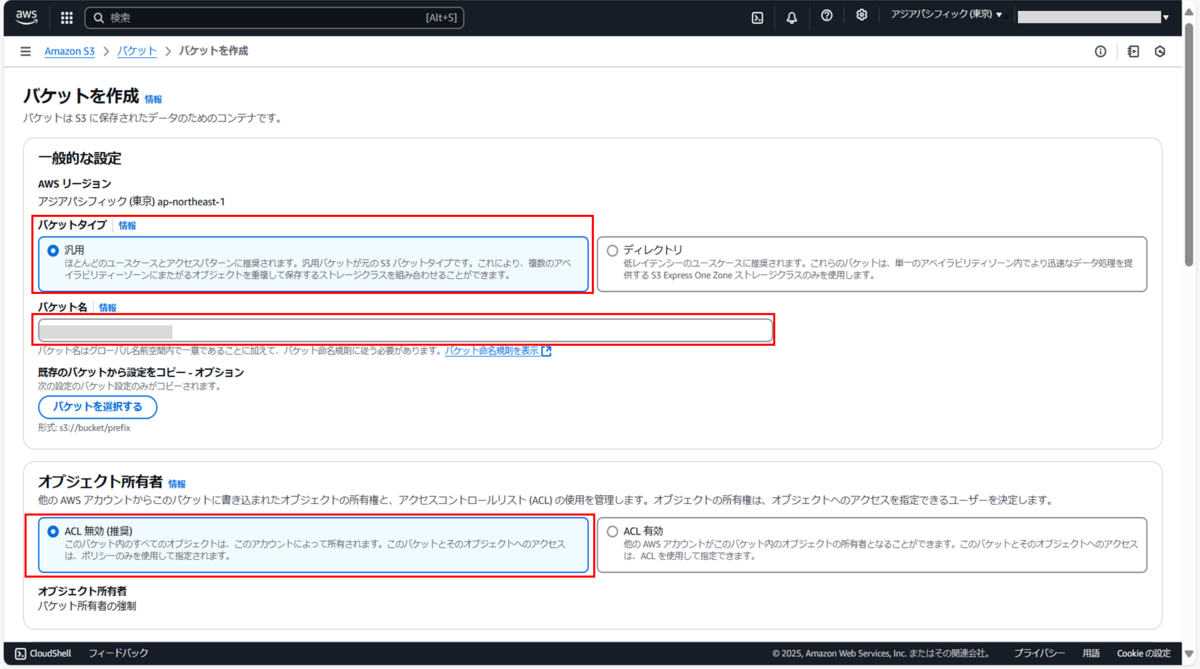Open the settings gear icon
This screenshot has height=669, width=1200.
[861, 16]
